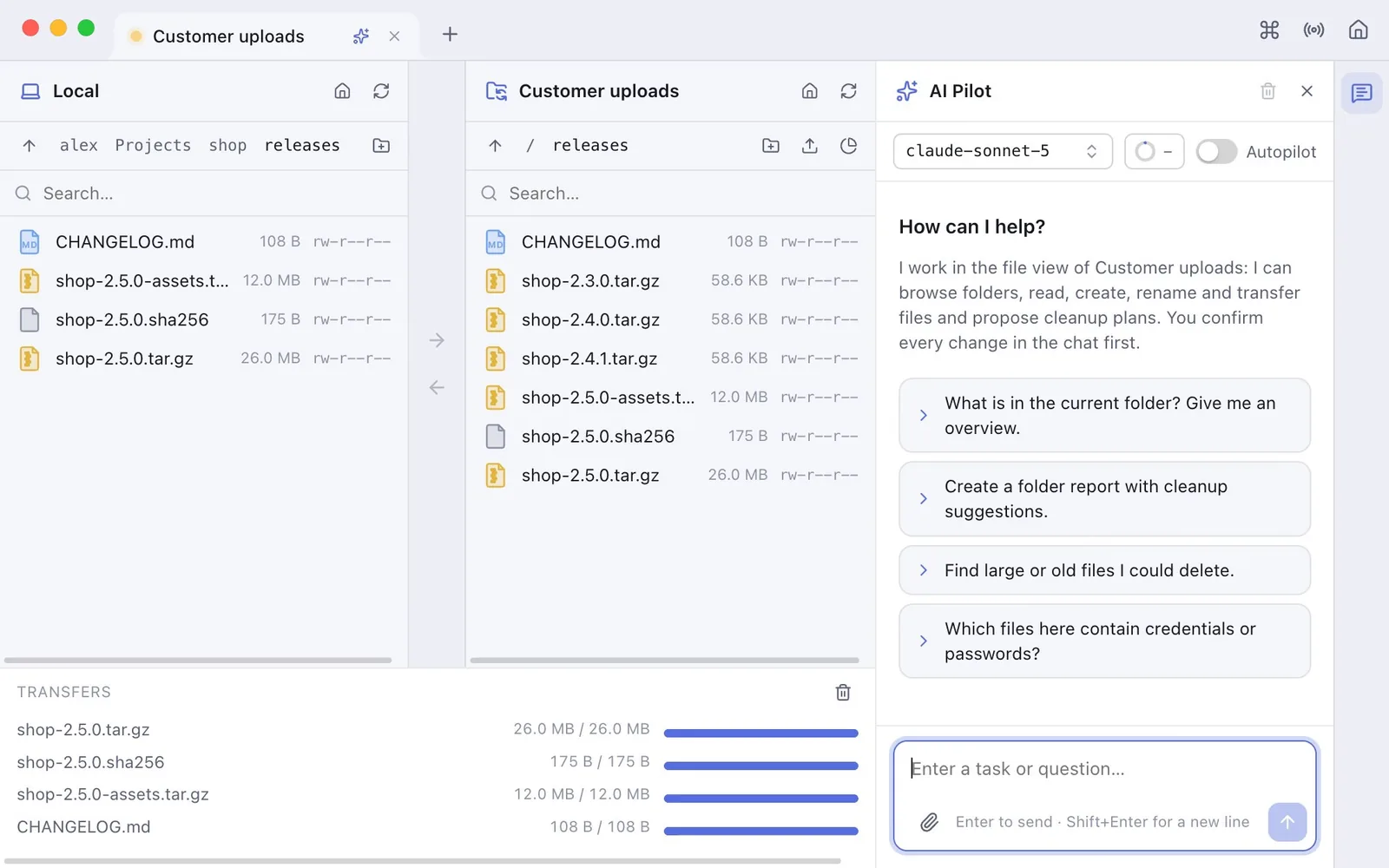1389x868 pixels.
Task: Refresh the Local panel listing
Action: pos(381,91)
